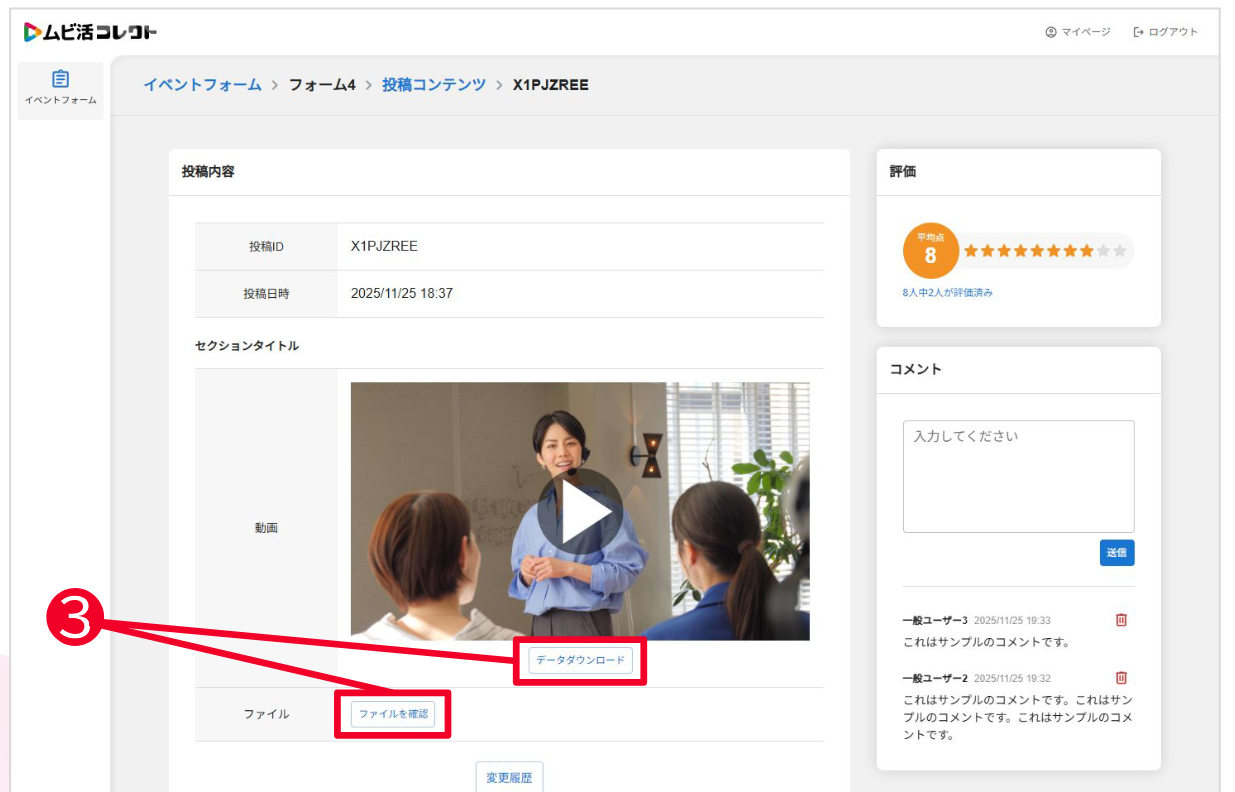
Task: Click the ログアウト link
Action: point(1165,32)
